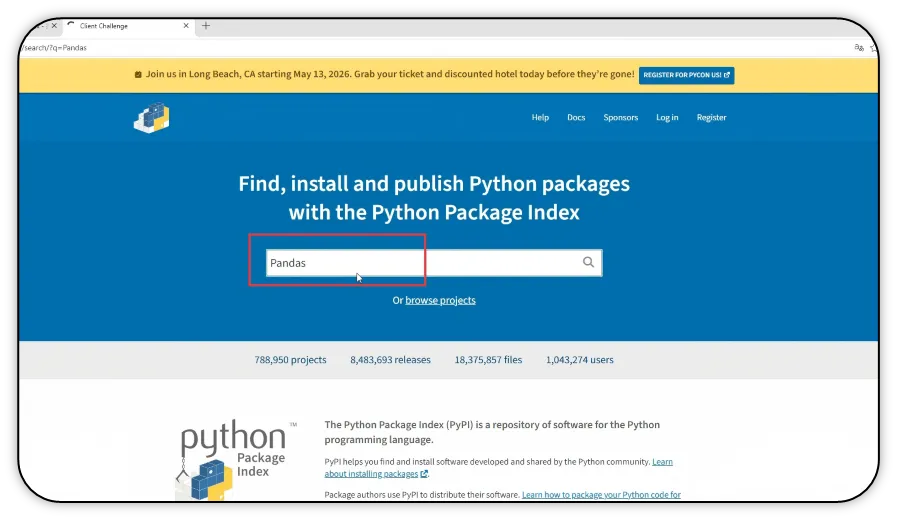The image size is (897, 520).
Task: Open the Help menu link
Action: (x=540, y=117)
